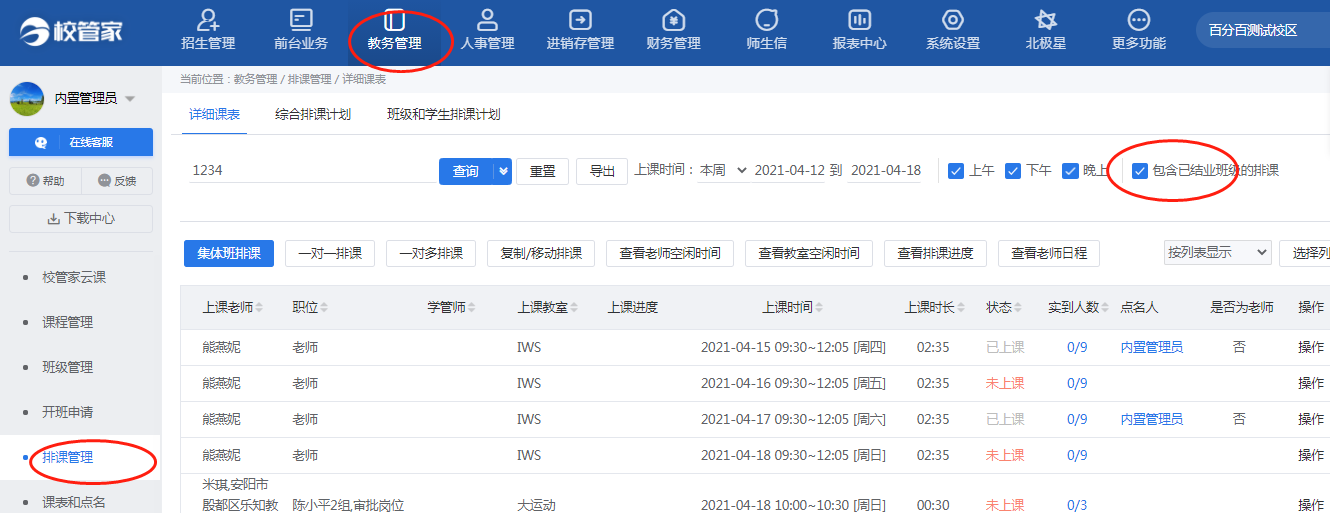Screen dimensions: 1330x513
Task: Click the 帮助 help button
Action: [45, 181]
